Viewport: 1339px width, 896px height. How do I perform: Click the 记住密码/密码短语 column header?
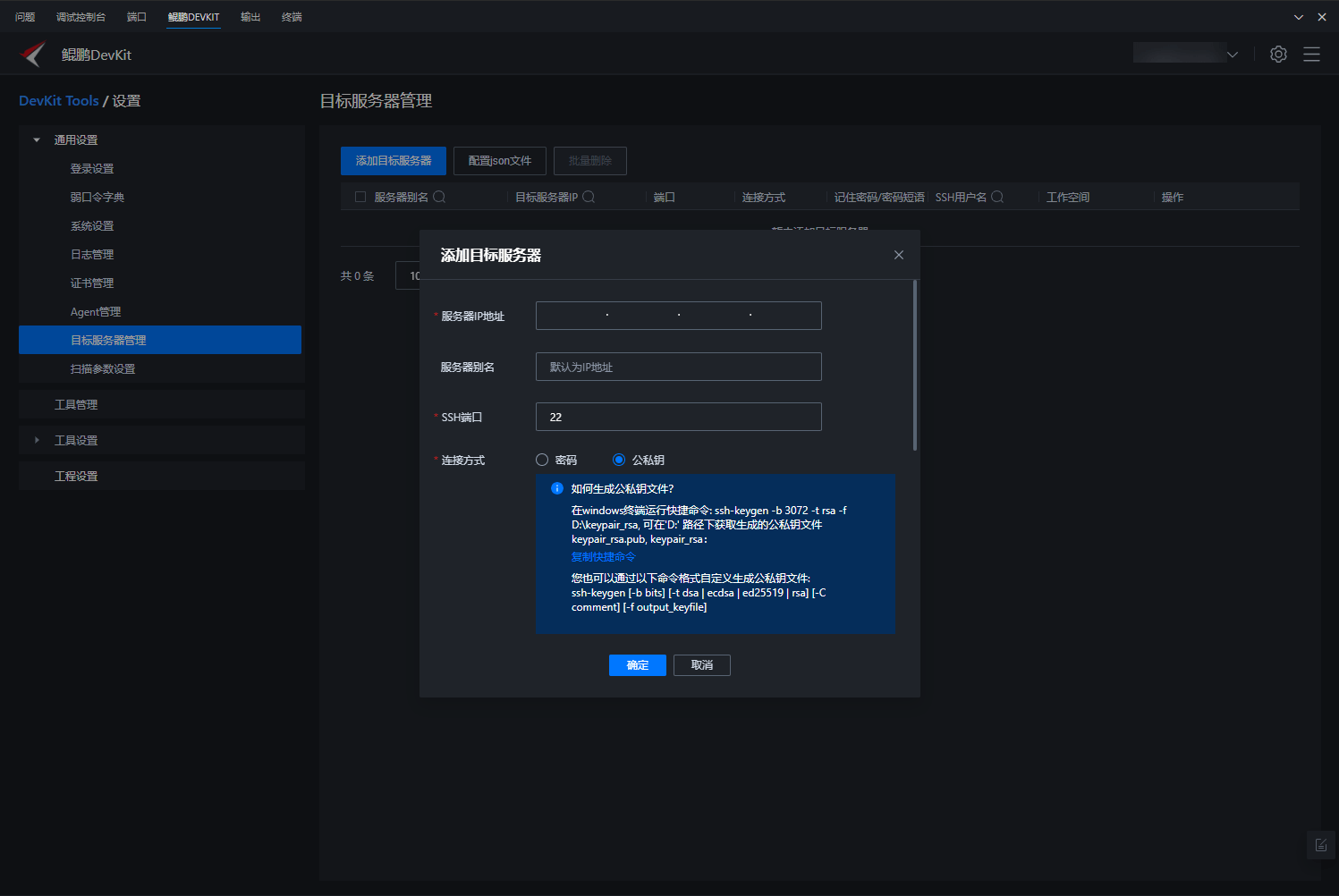pos(879,197)
